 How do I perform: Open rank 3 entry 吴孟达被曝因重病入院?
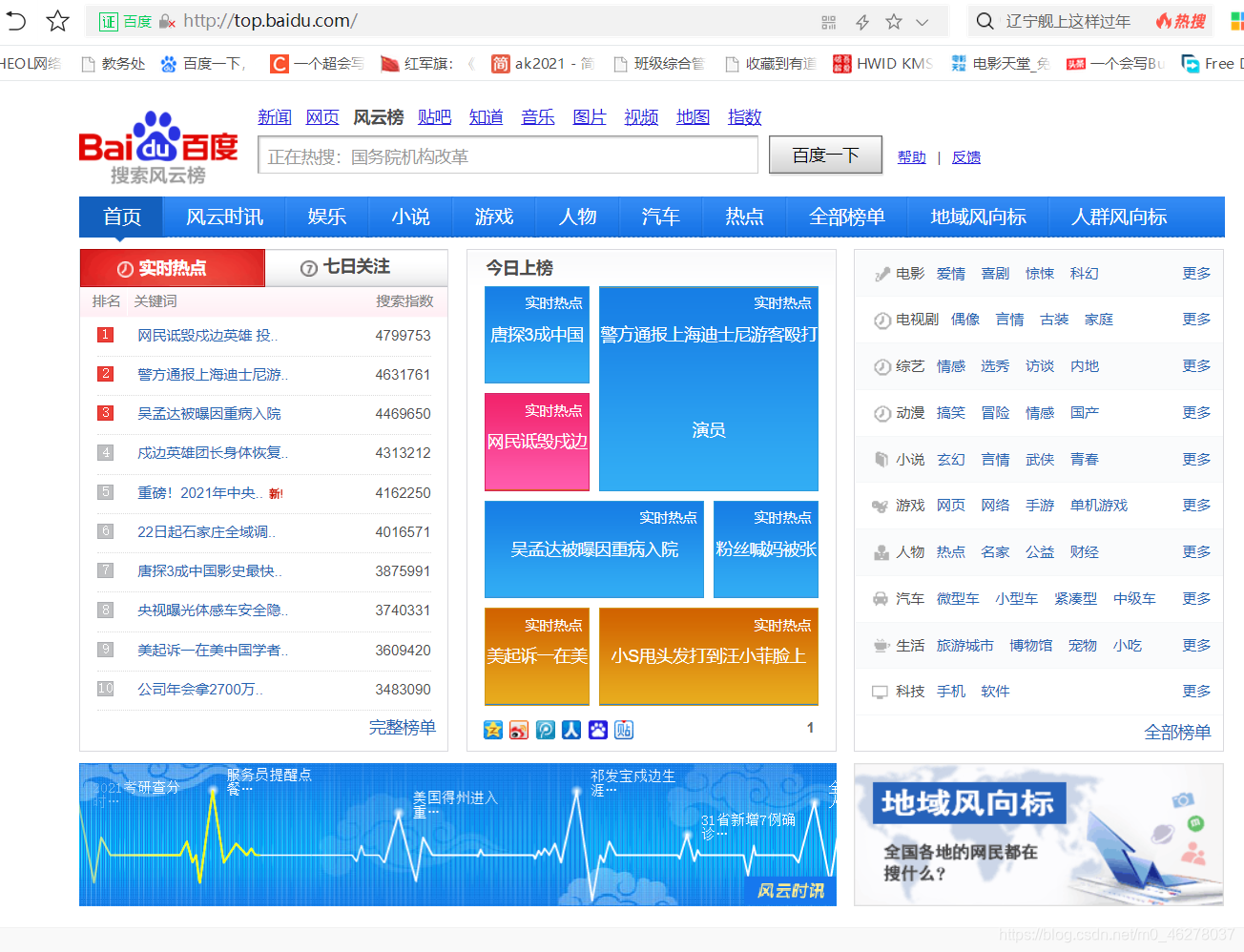(209, 413)
